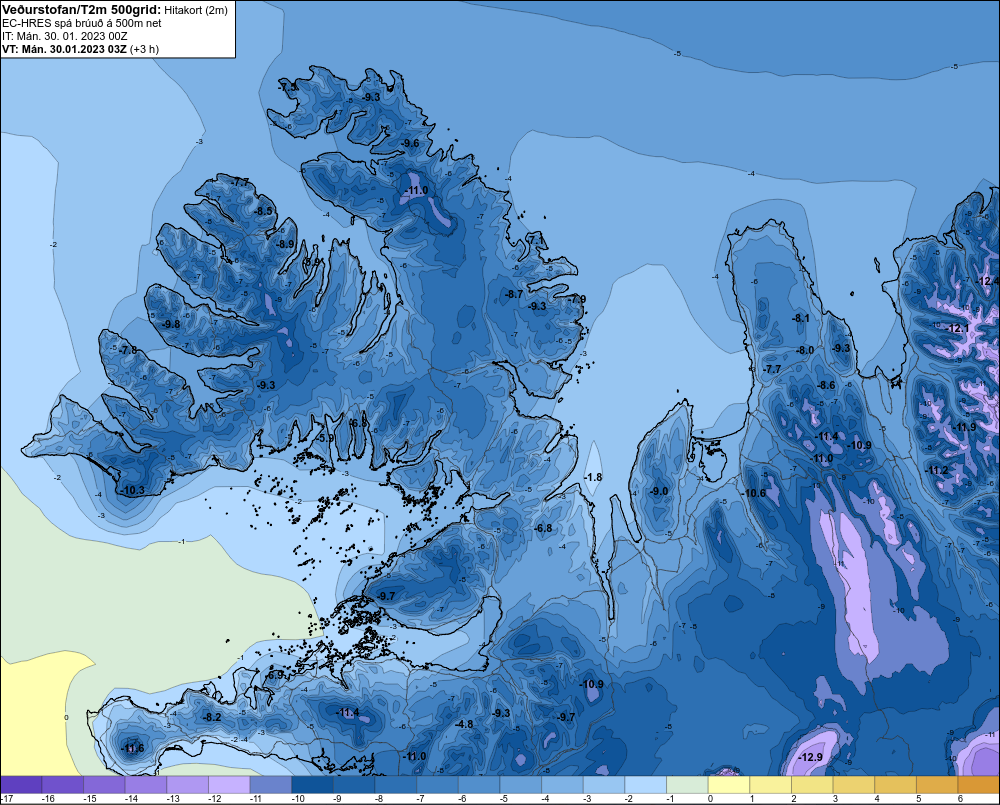Select the -8.7 temperature label

click(x=513, y=294)
